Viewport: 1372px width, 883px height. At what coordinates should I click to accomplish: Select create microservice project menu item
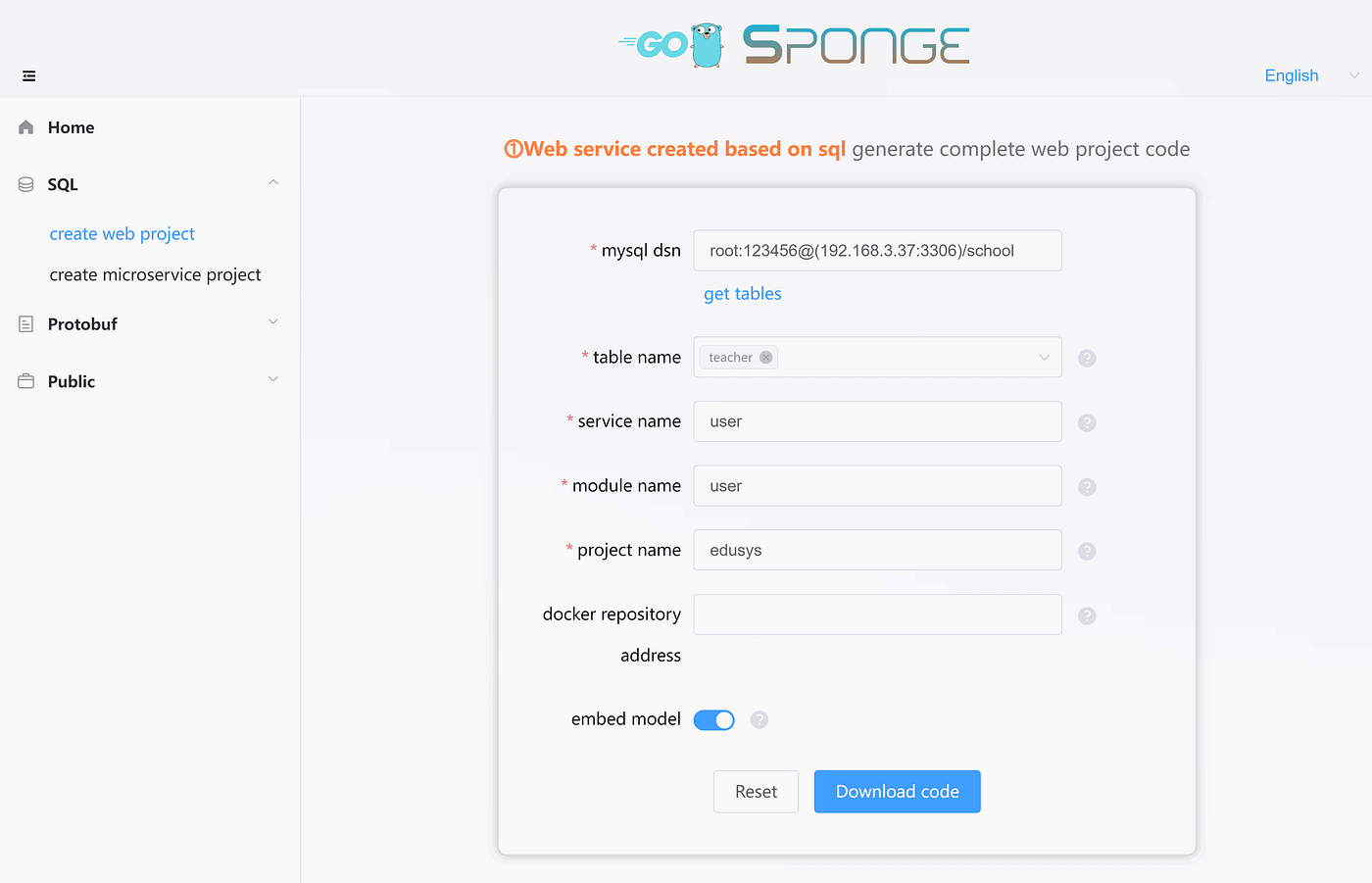[x=156, y=275]
